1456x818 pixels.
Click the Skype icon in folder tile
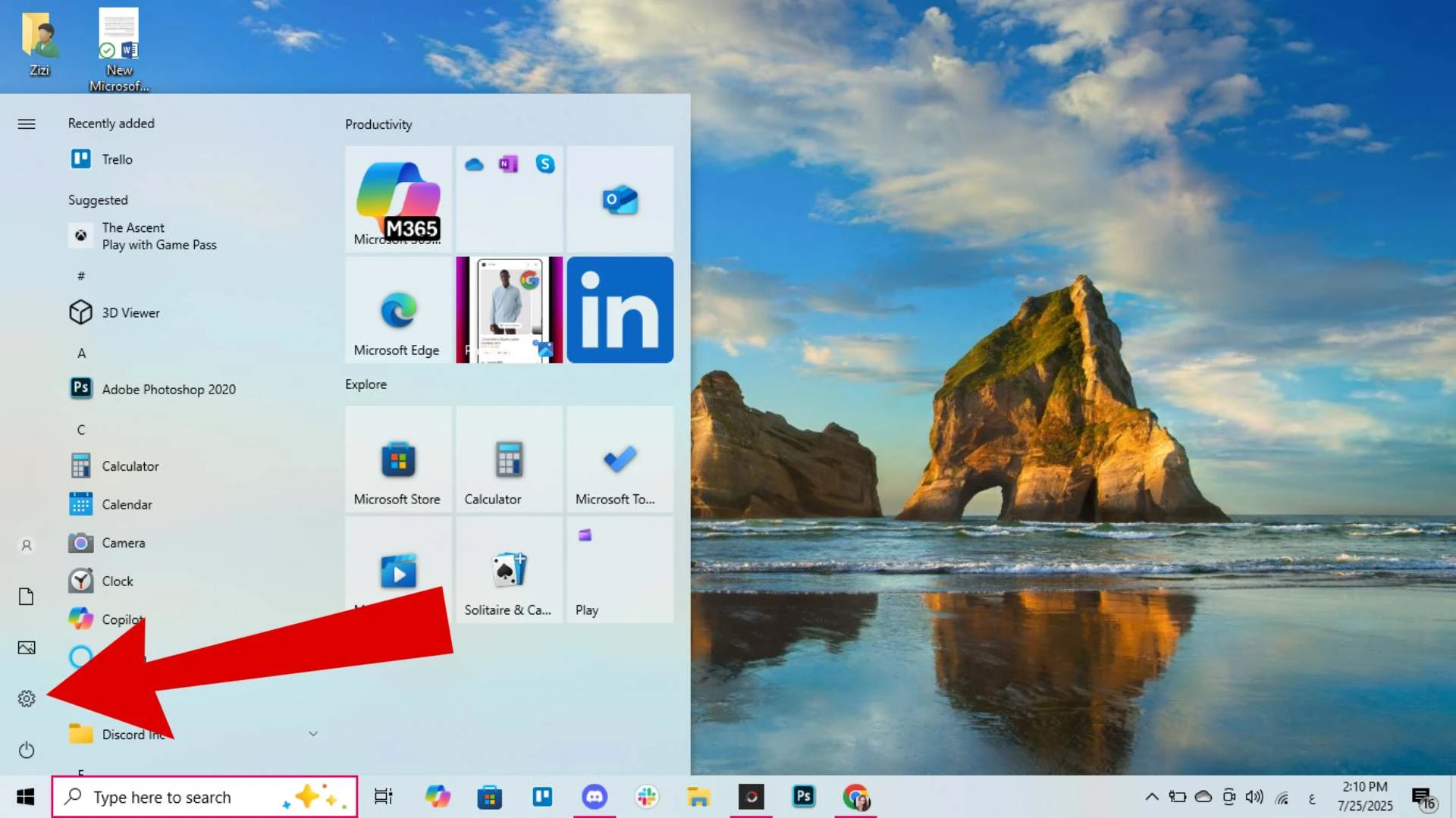click(545, 164)
